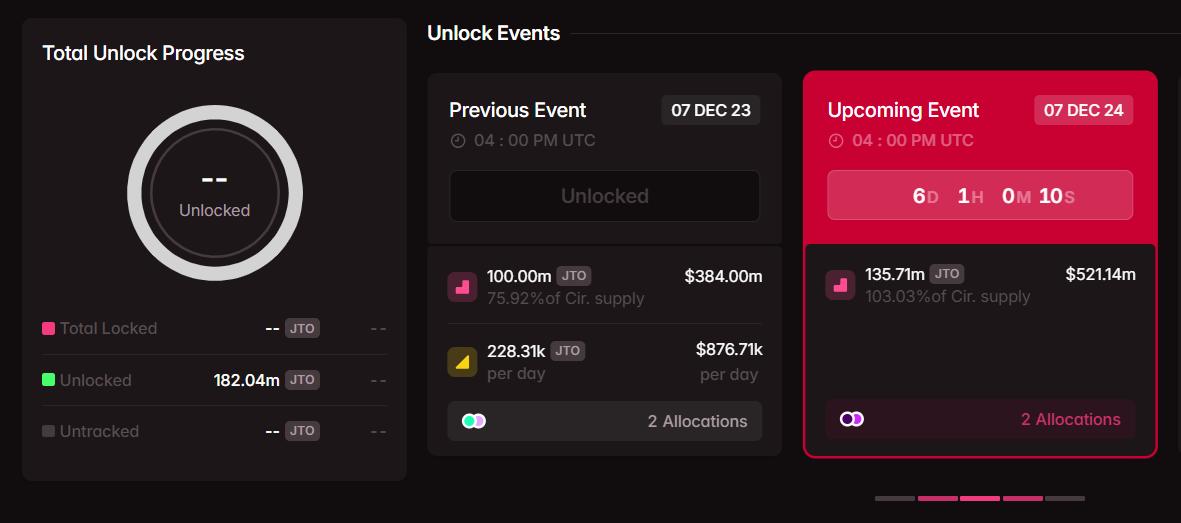
Task: Click the circular unlock progress ring
Action: pos(214,119)
